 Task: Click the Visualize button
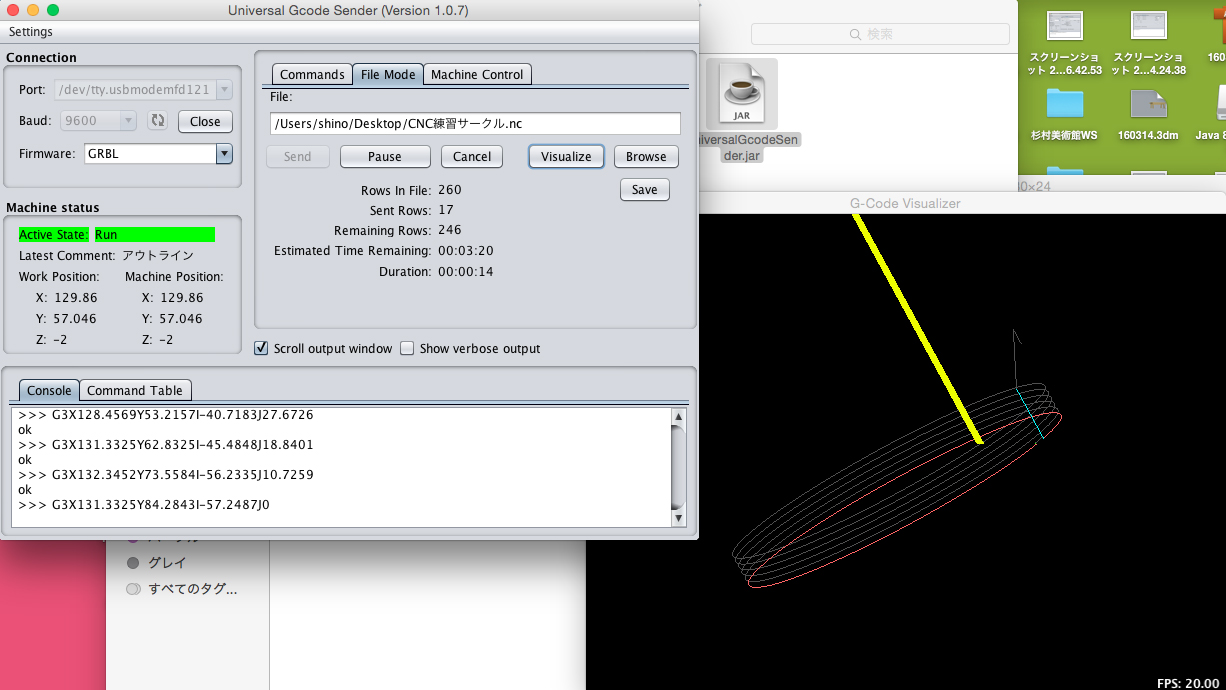[566, 156]
